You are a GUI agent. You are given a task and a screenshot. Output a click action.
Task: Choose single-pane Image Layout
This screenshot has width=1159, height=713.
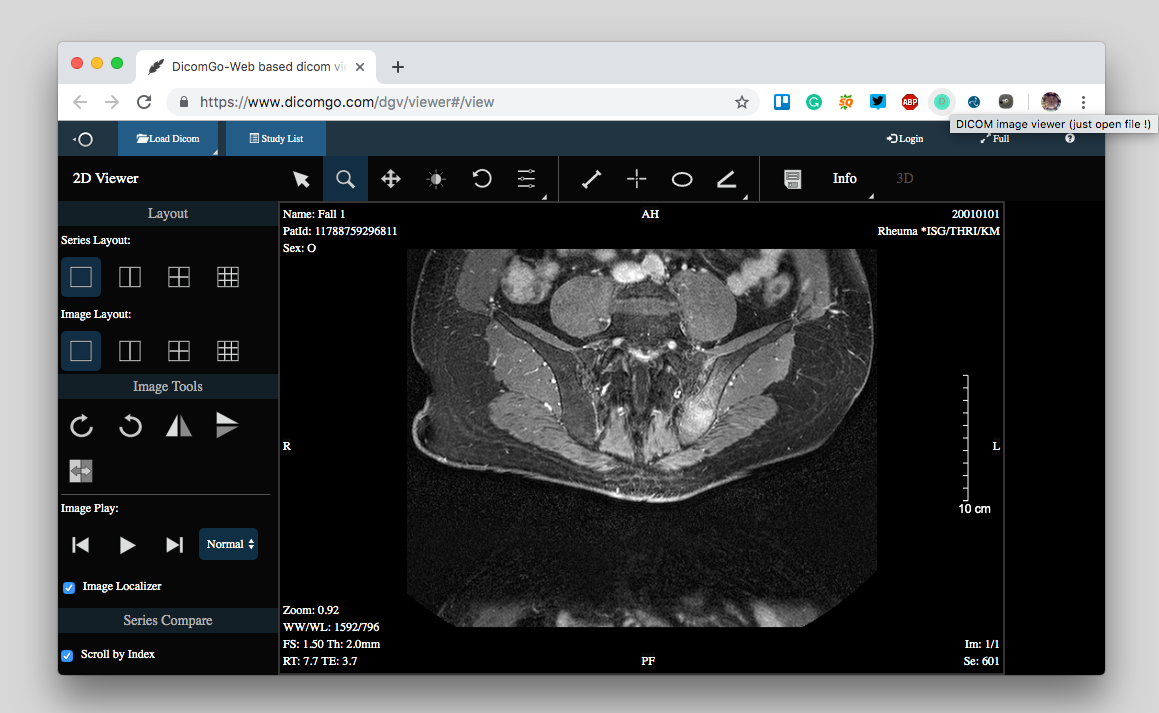pos(81,350)
